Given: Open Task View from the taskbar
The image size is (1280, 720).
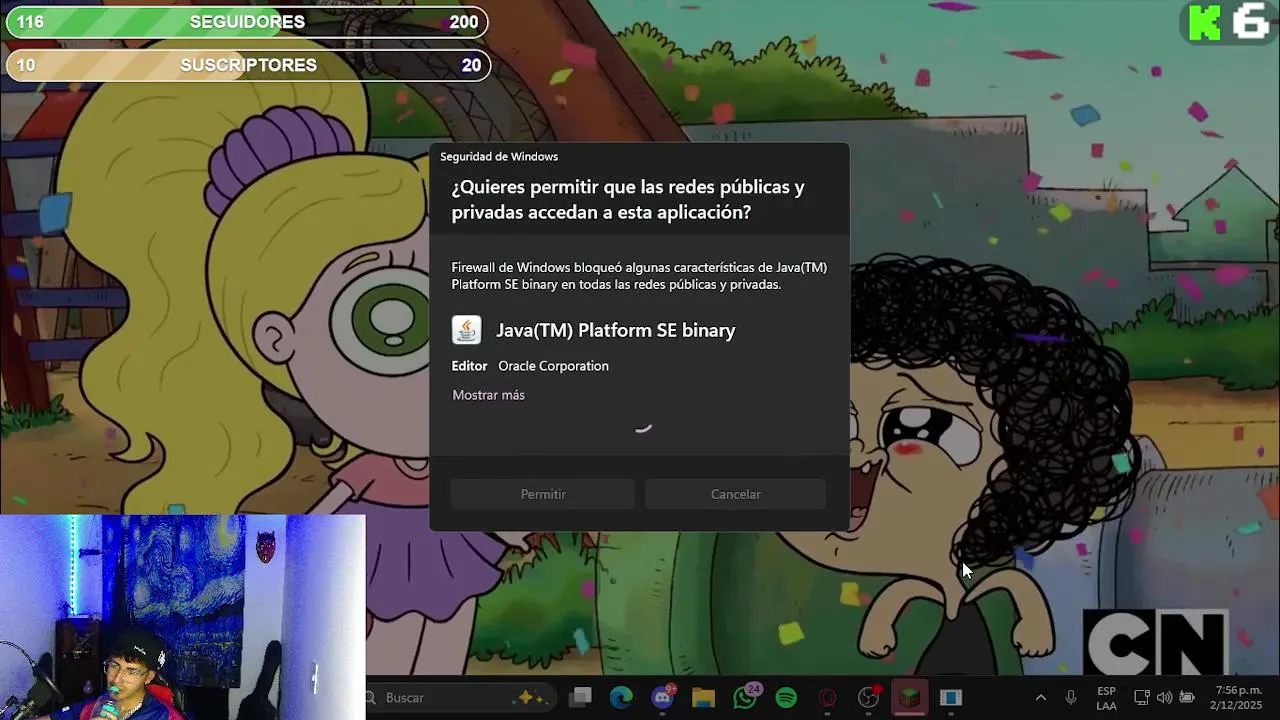Looking at the screenshot, I should [580, 697].
